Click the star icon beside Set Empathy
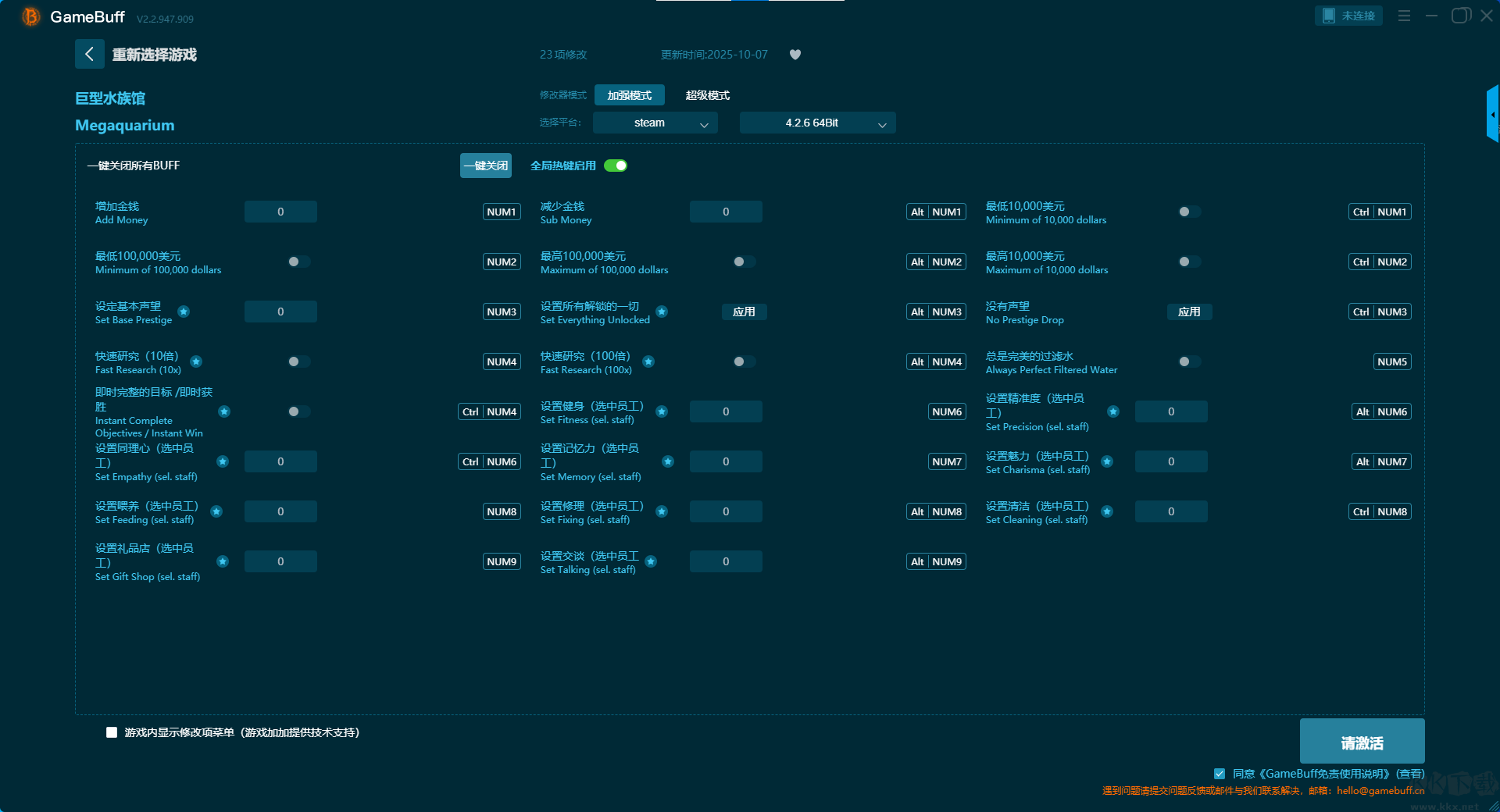1500x812 pixels. [x=223, y=461]
